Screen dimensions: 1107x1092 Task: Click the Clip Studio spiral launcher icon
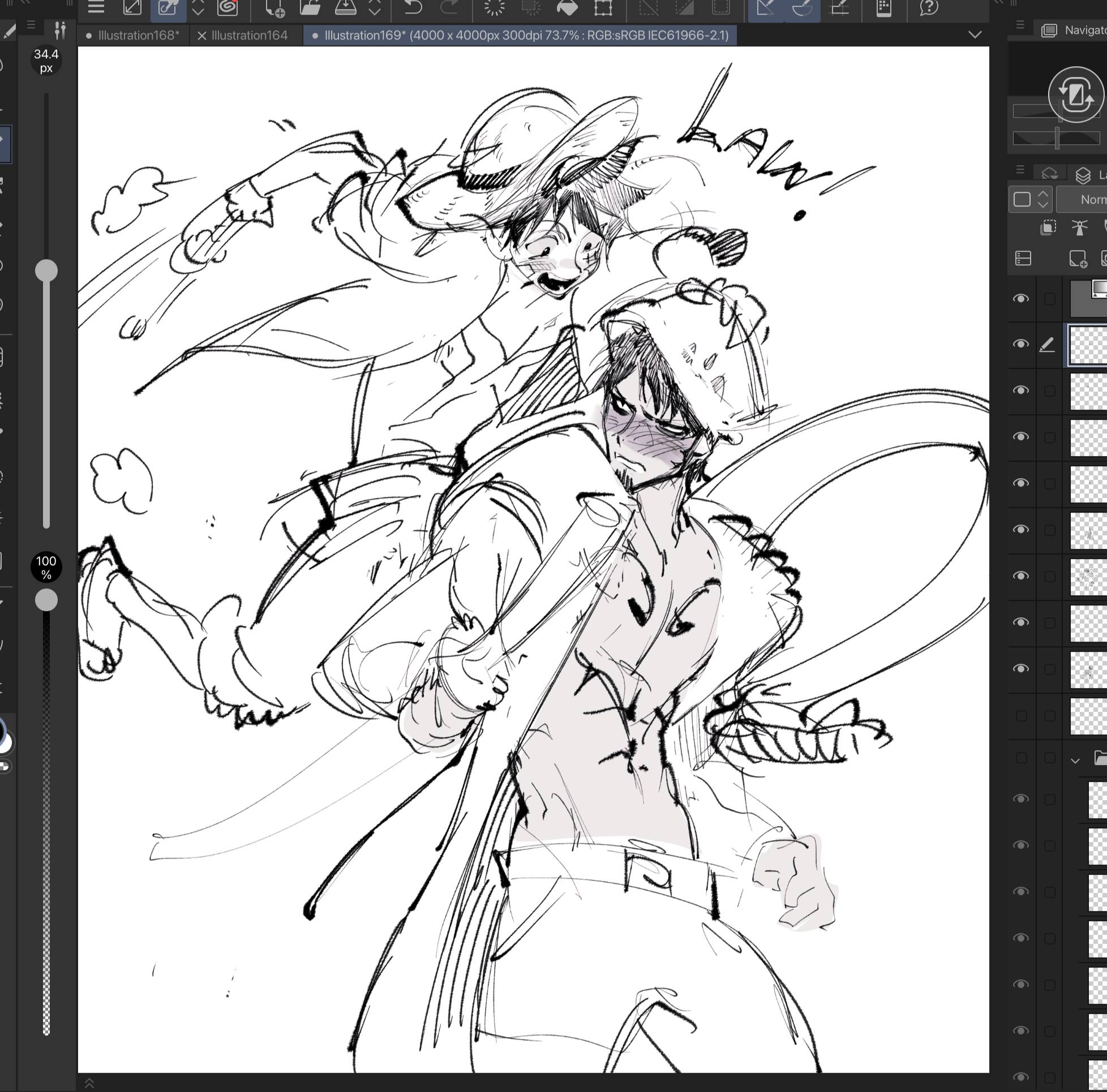tap(228, 7)
